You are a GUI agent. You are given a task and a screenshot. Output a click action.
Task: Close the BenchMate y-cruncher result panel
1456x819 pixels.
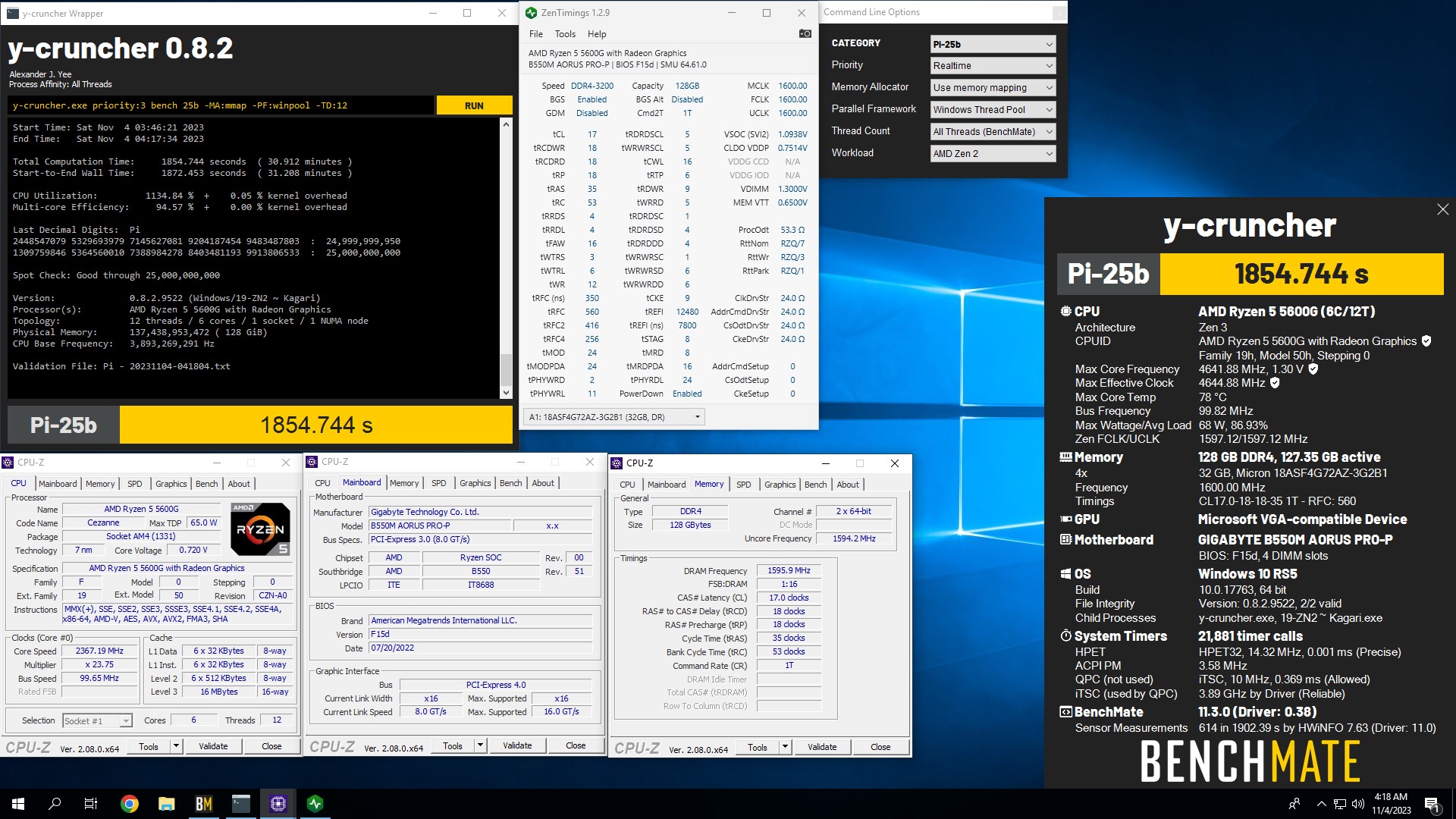pyautogui.click(x=1442, y=209)
